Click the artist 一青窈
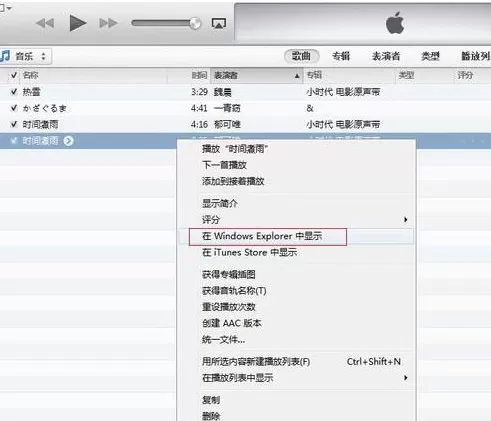 tap(227, 108)
